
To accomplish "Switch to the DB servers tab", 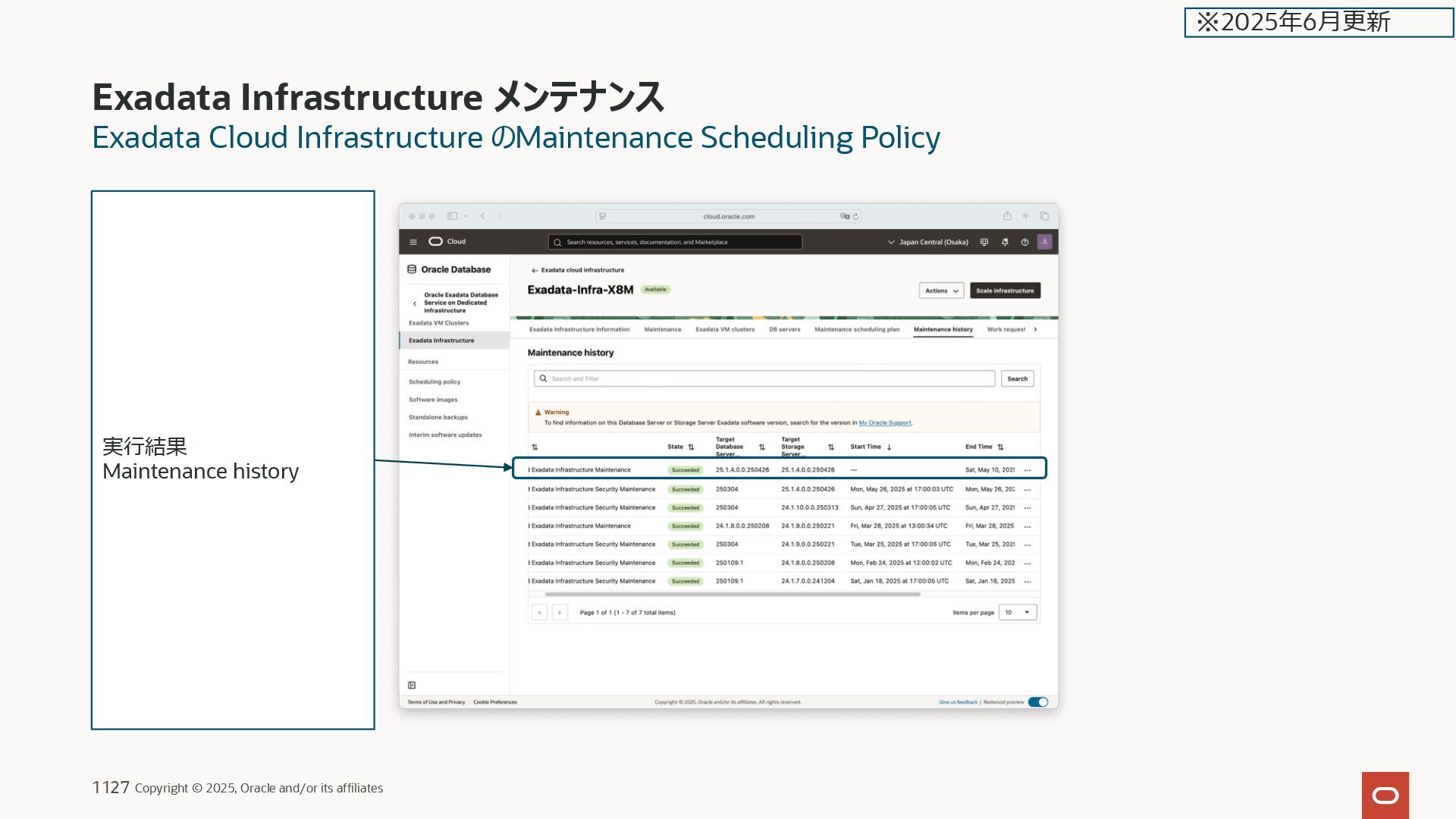I will pos(784,329).
